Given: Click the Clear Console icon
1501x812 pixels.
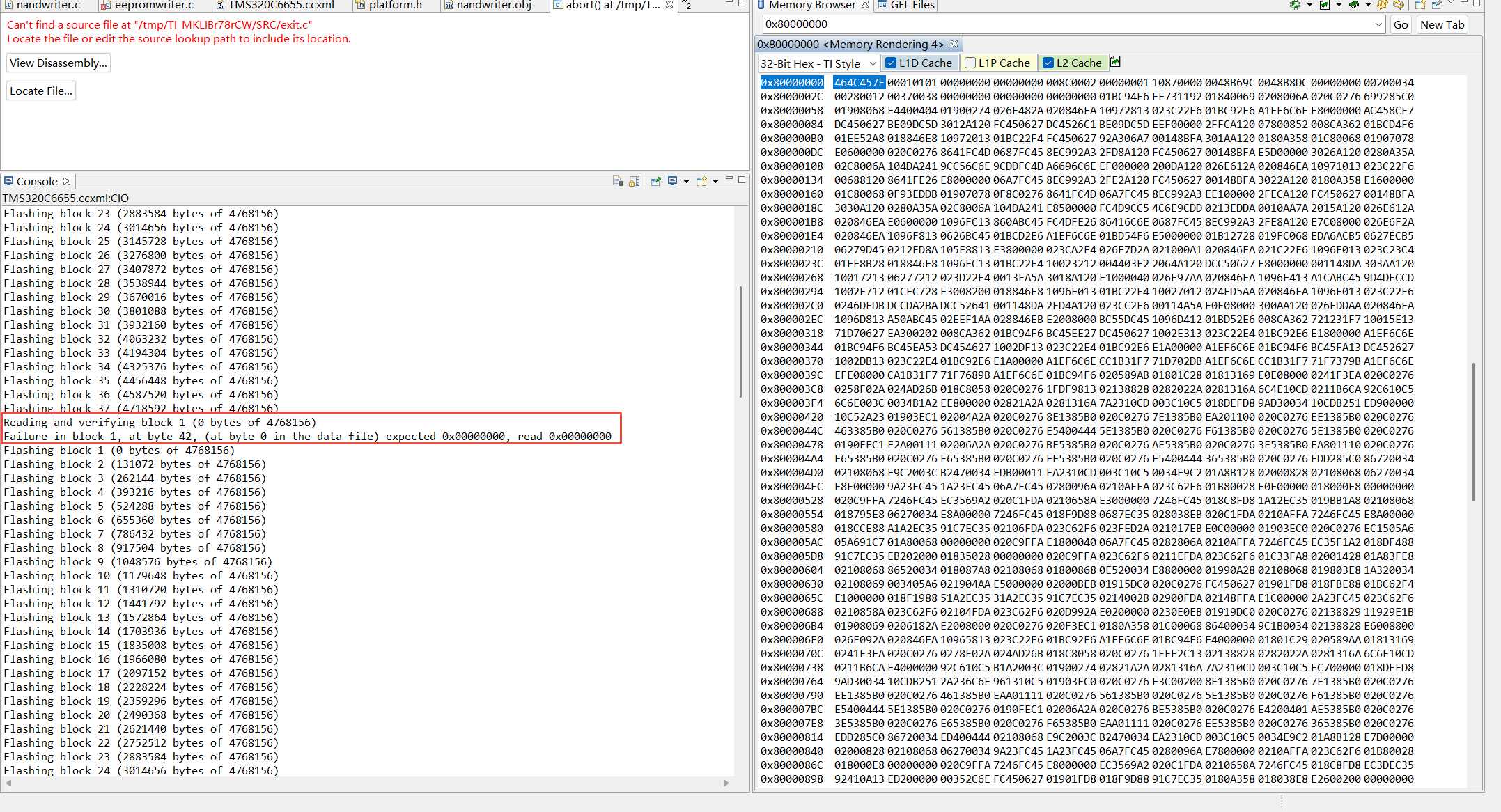Looking at the screenshot, I should (x=618, y=181).
